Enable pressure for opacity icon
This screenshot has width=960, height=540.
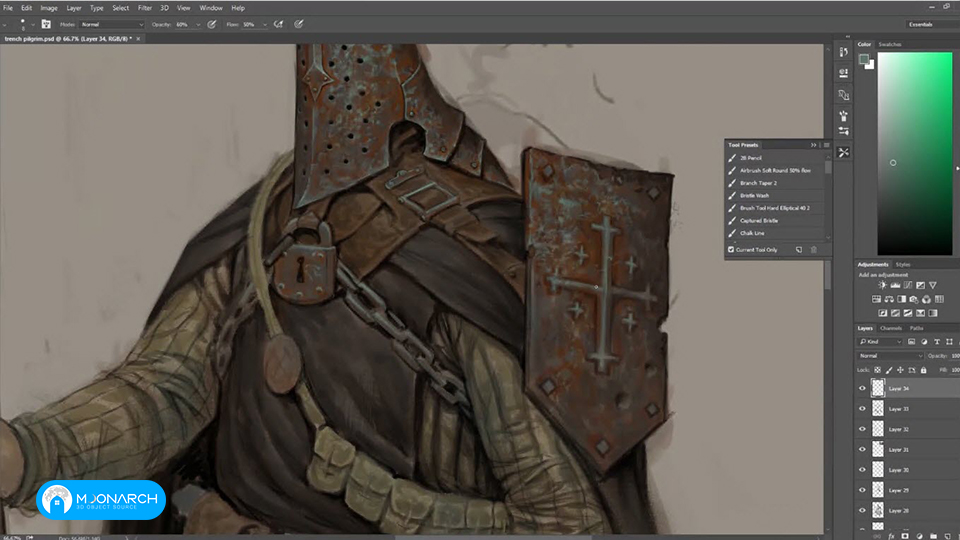pos(212,24)
